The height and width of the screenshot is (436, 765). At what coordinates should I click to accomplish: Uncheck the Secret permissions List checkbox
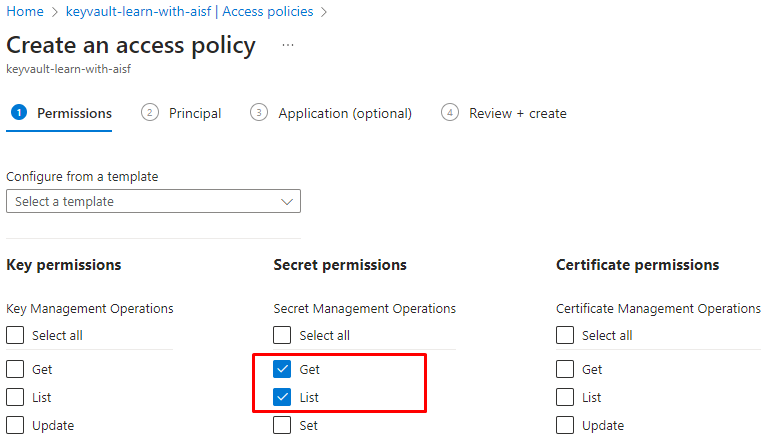coord(282,397)
